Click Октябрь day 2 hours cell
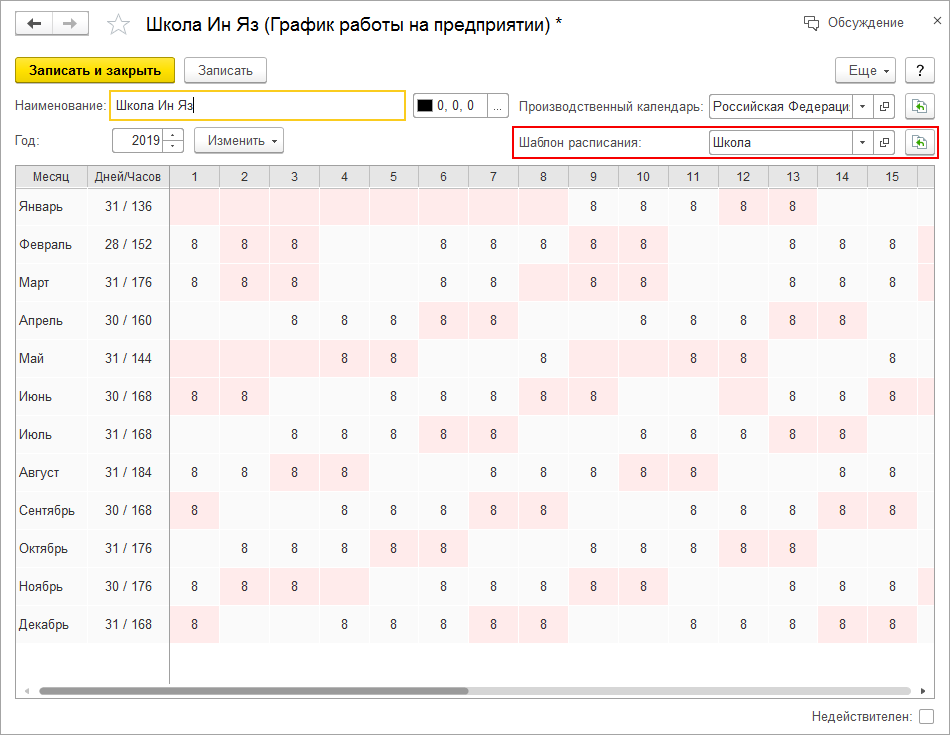Viewport: 950px width, 735px height. (x=244, y=548)
